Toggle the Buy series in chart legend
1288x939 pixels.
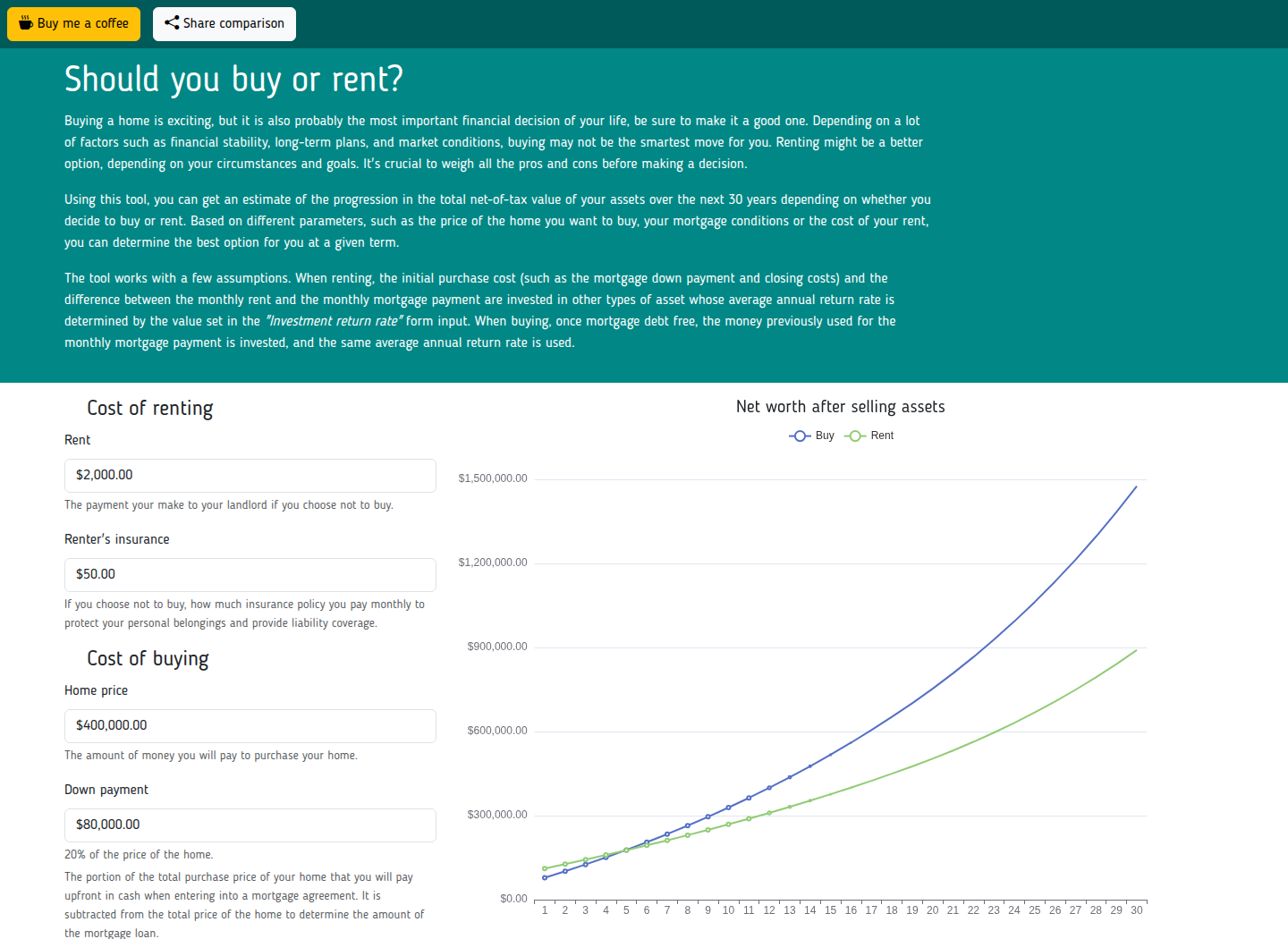(x=811, y=436)
